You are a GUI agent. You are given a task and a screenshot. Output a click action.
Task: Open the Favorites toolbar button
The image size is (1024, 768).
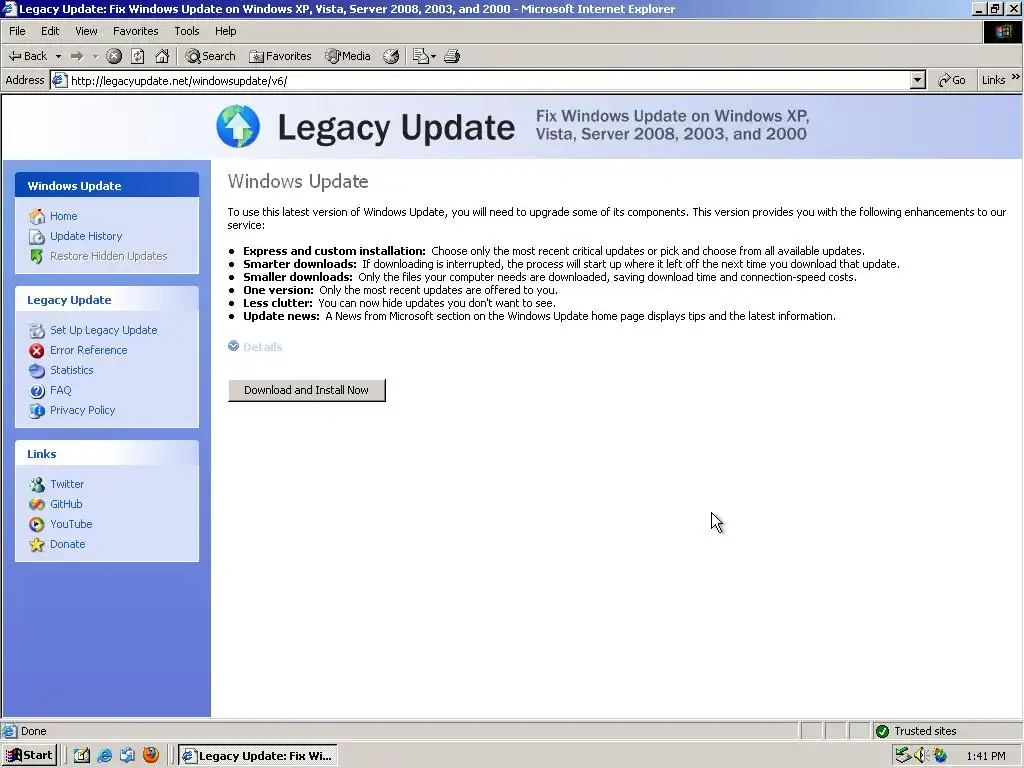[x=280, y=56]
